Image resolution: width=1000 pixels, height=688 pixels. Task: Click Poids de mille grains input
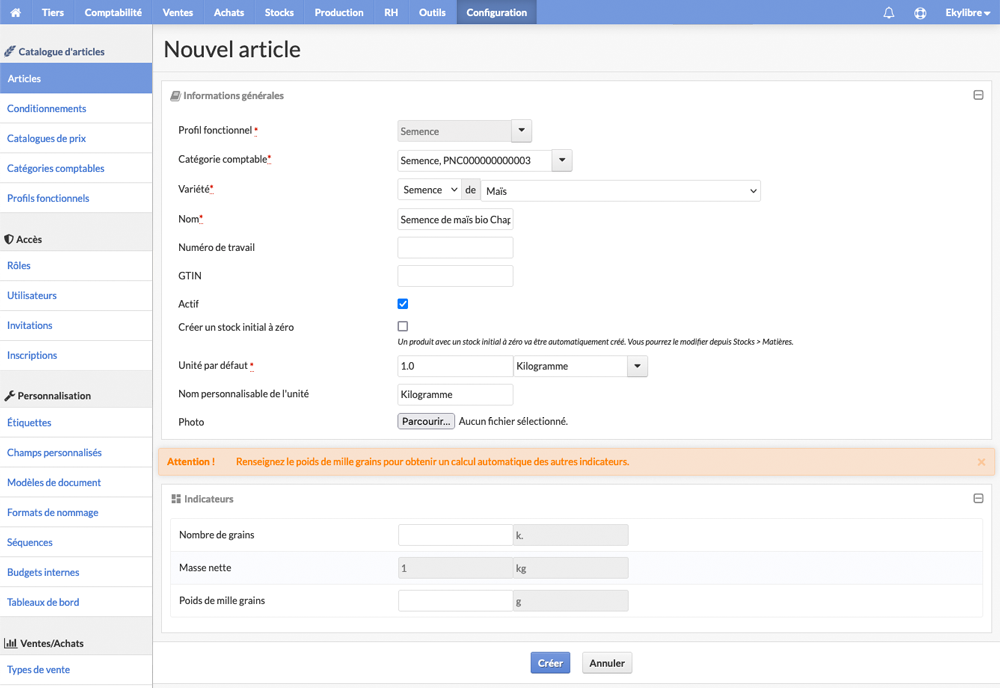tap(455, 601)
